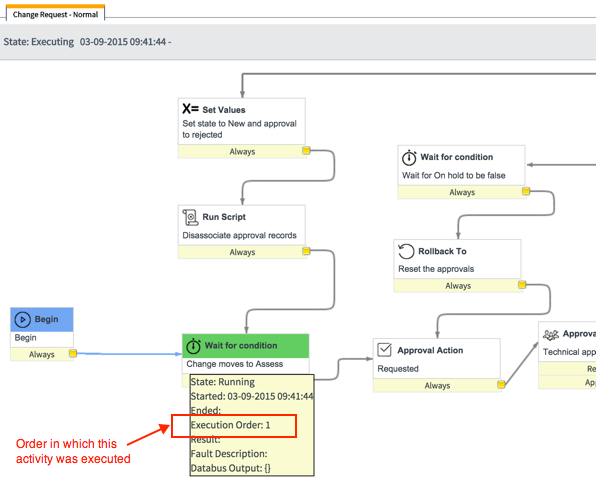The image size is (596, 479).
Task: Click Always condition under Wait for On hold
Action: [462, 192]
